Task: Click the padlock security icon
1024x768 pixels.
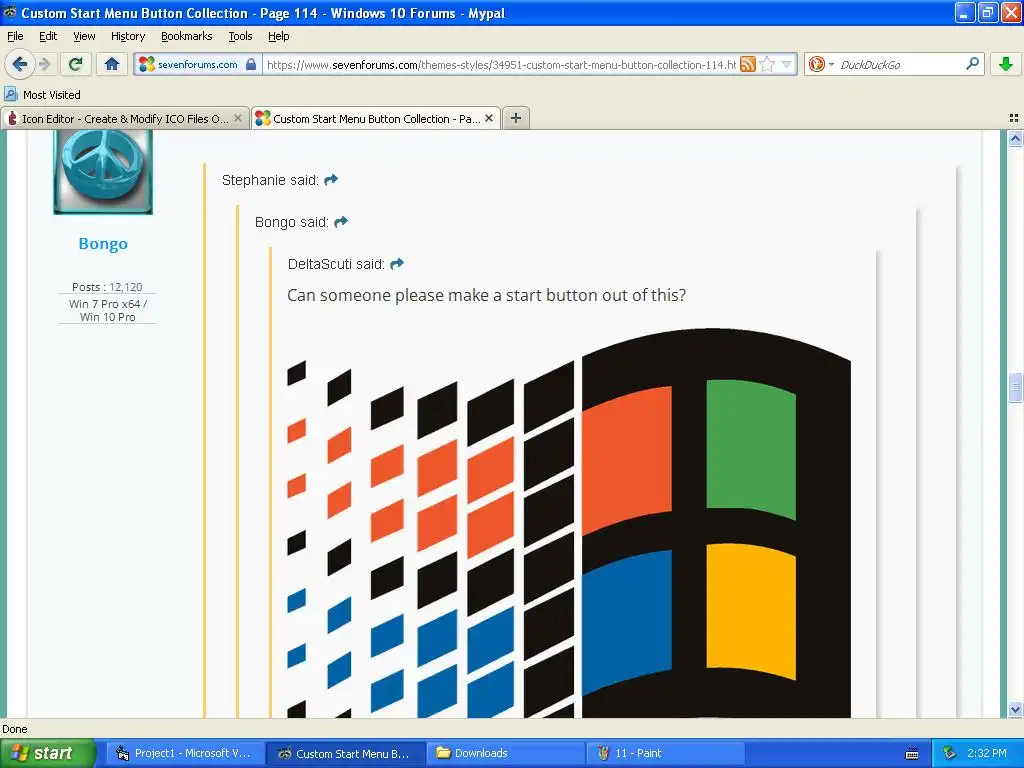Action: pyautogui.click(x=251, y=64)
